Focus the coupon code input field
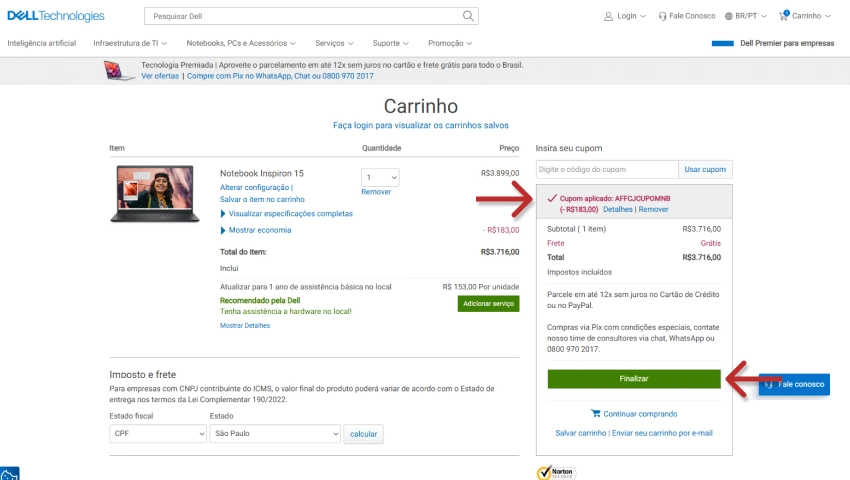Image resolution: width=850 pixels, height=480 pixels. pyautogui.click(x=607, y=169)
